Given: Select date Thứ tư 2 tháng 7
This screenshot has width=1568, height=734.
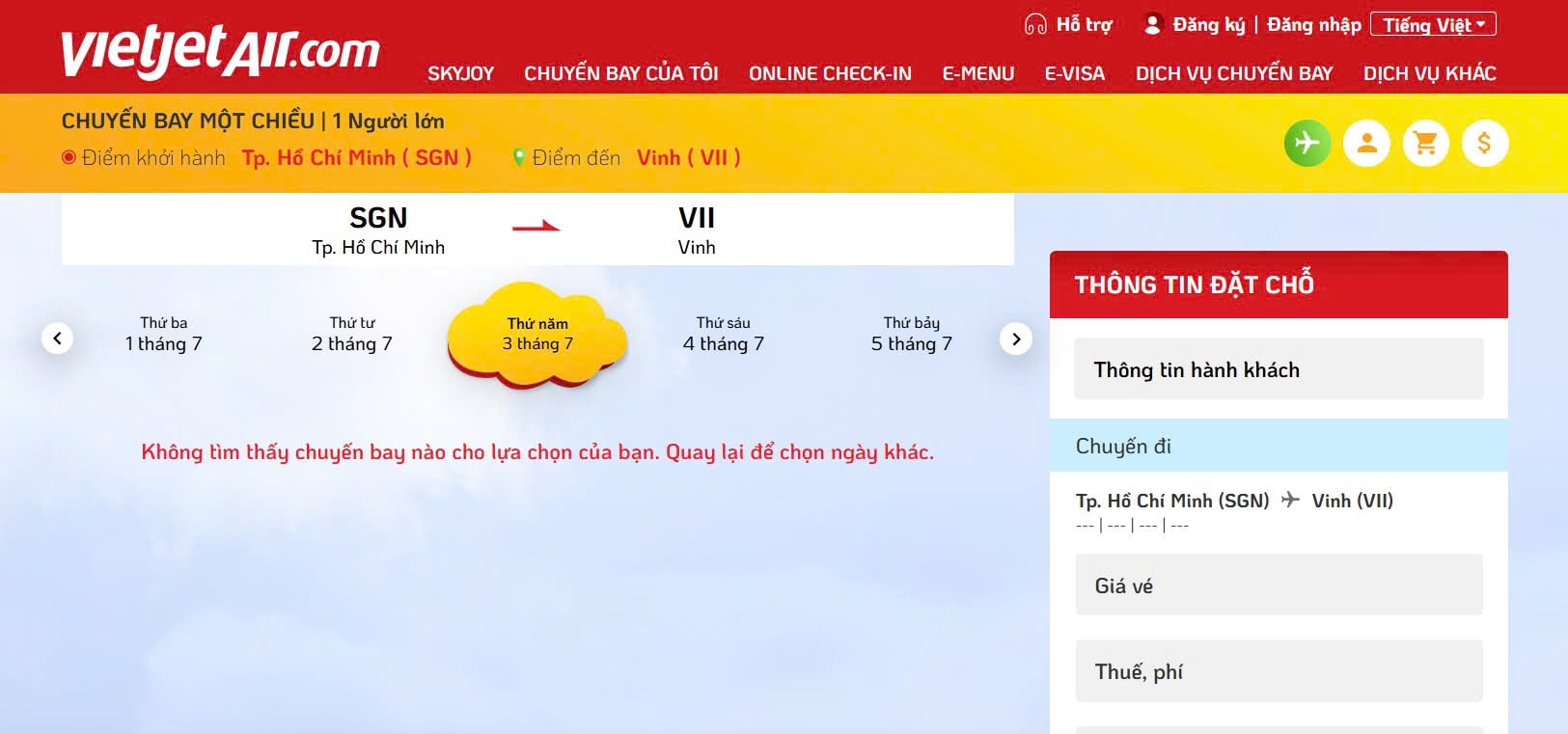Looking at the screenshot, I should click(x=352, y=335).
